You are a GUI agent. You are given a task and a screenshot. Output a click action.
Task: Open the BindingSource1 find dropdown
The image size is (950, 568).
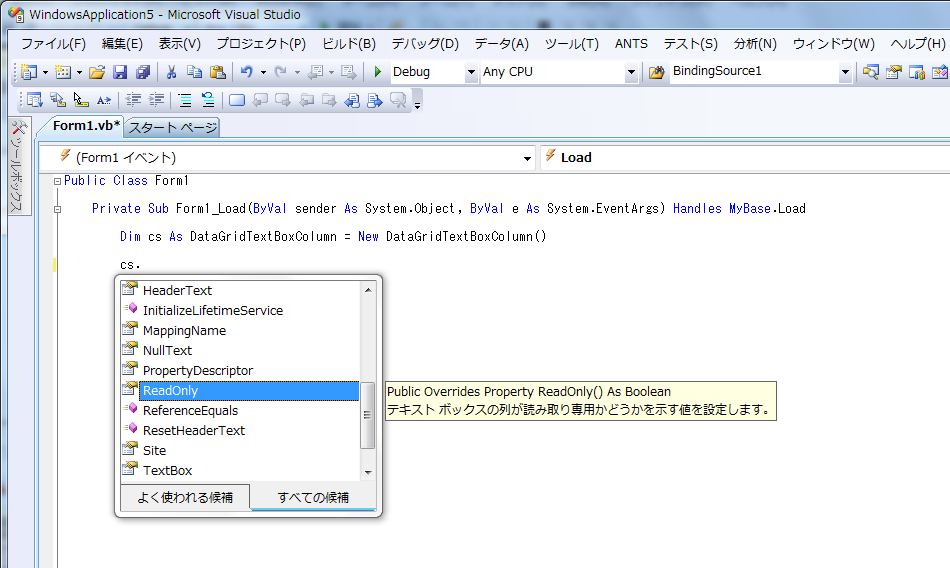point(845,72)
